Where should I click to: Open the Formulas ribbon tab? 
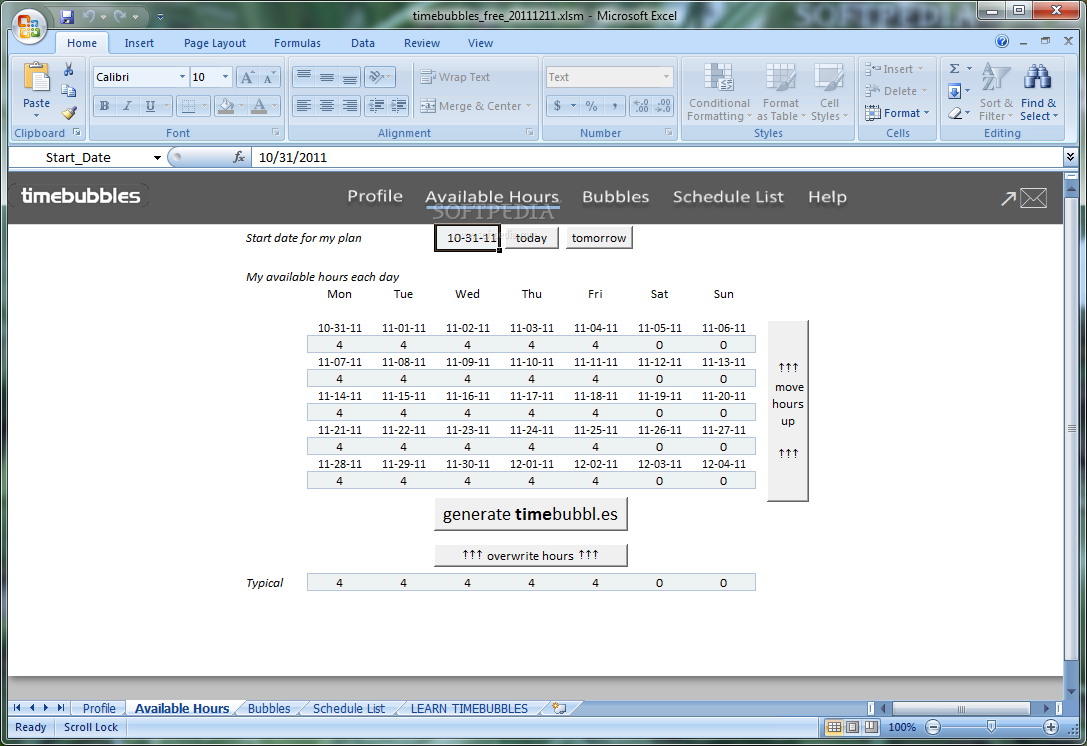point(297,43)
